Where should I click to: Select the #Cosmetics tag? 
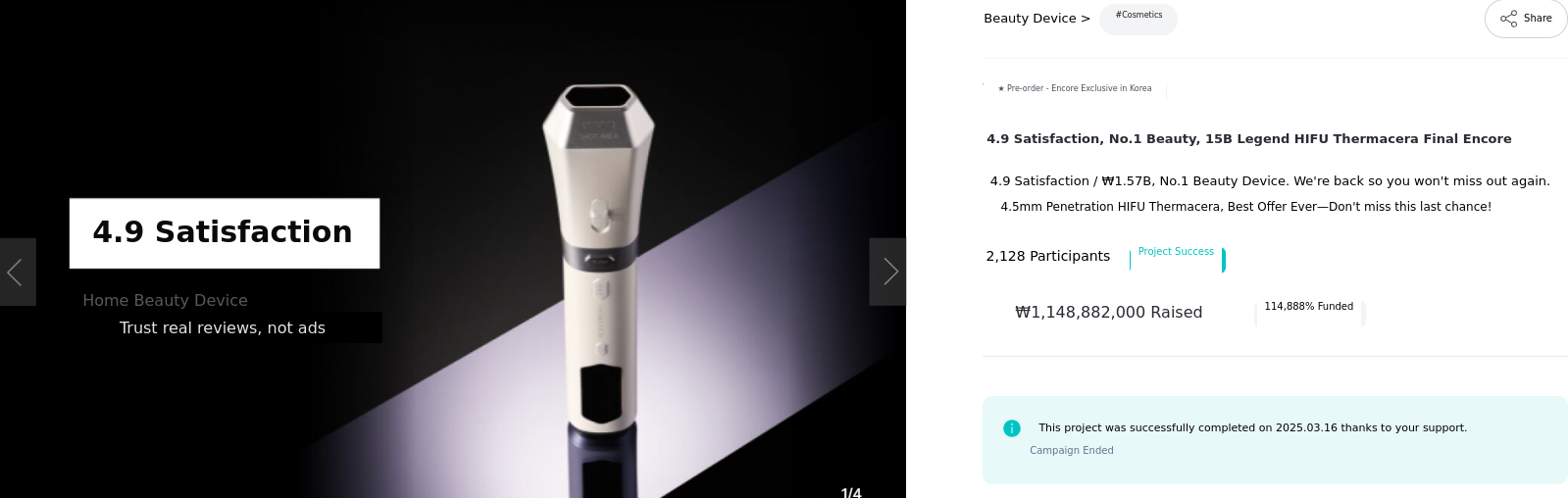point(1138,17)
